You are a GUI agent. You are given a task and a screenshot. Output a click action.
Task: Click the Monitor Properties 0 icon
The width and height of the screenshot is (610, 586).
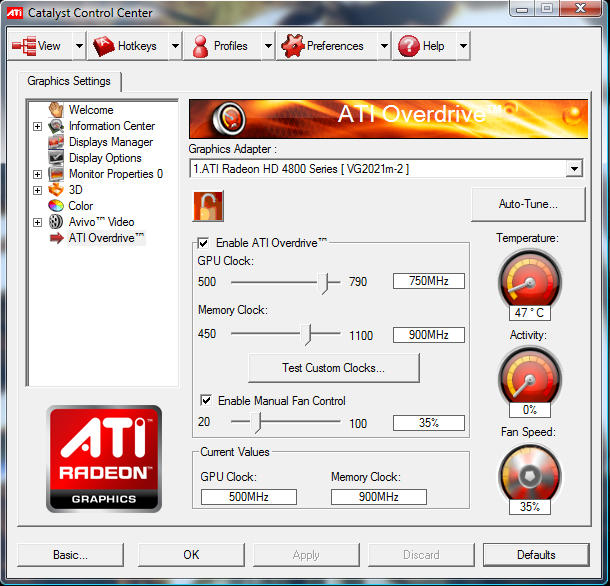(x=57, y=174)
